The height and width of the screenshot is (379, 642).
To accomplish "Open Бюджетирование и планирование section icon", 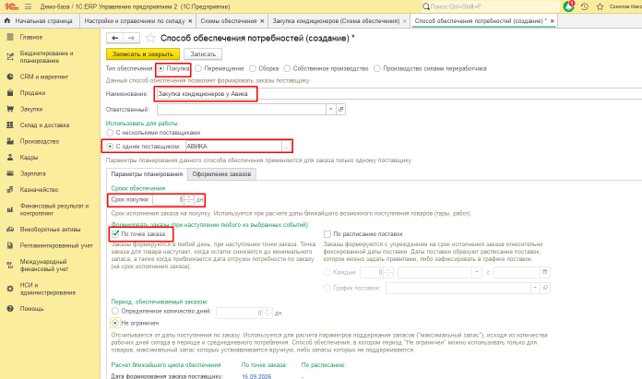I will pos(10,57).
